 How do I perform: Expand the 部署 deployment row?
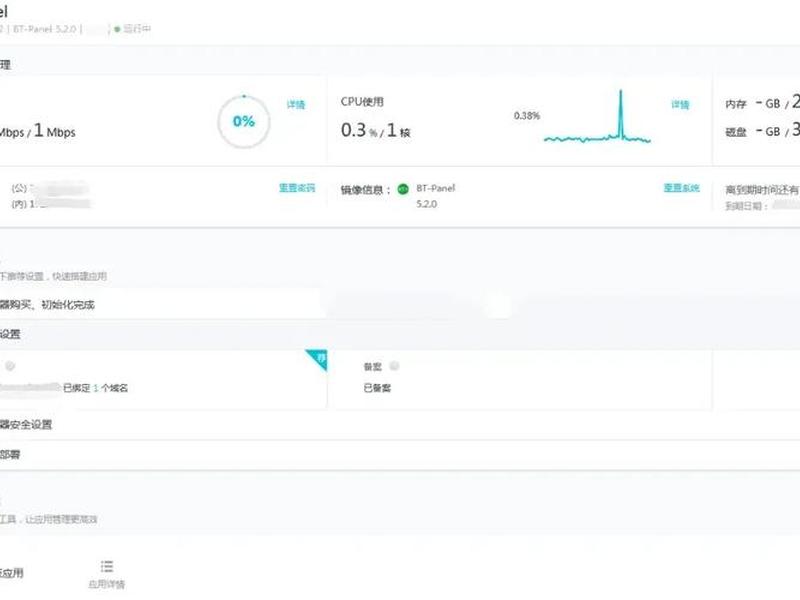tap(400, 455)
